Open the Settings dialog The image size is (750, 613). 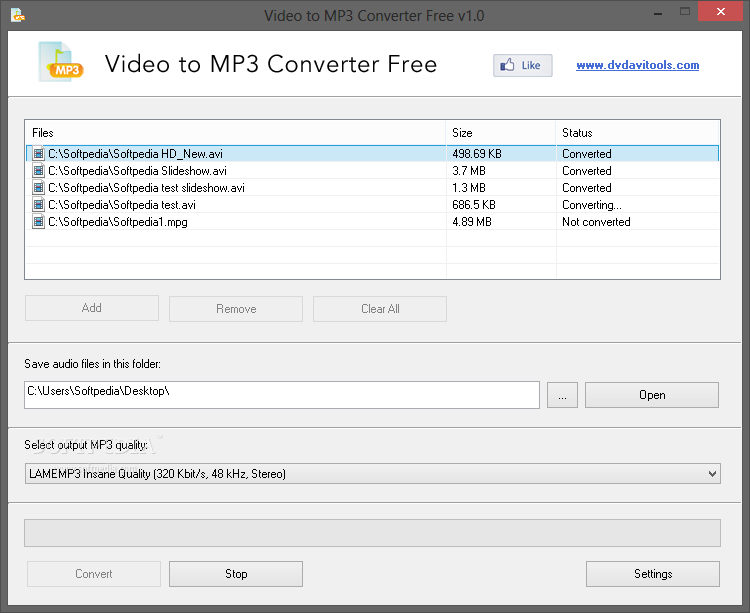click(x=653, y=574)
